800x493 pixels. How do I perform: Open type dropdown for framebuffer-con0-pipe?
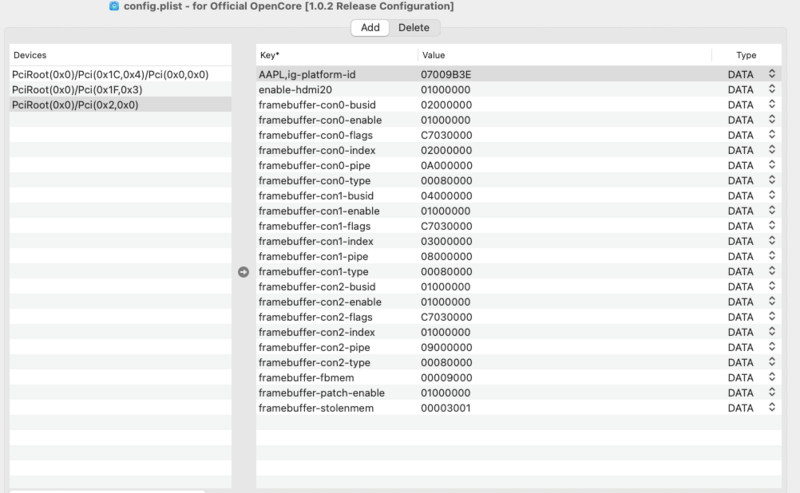[772, 165]
